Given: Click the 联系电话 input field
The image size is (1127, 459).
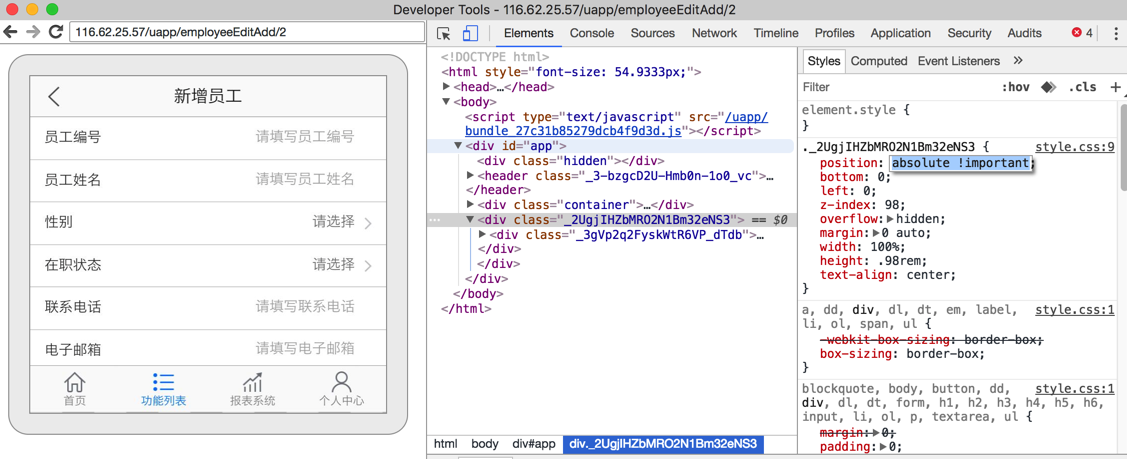Looking at the screenshot, I should click(305, 307).
